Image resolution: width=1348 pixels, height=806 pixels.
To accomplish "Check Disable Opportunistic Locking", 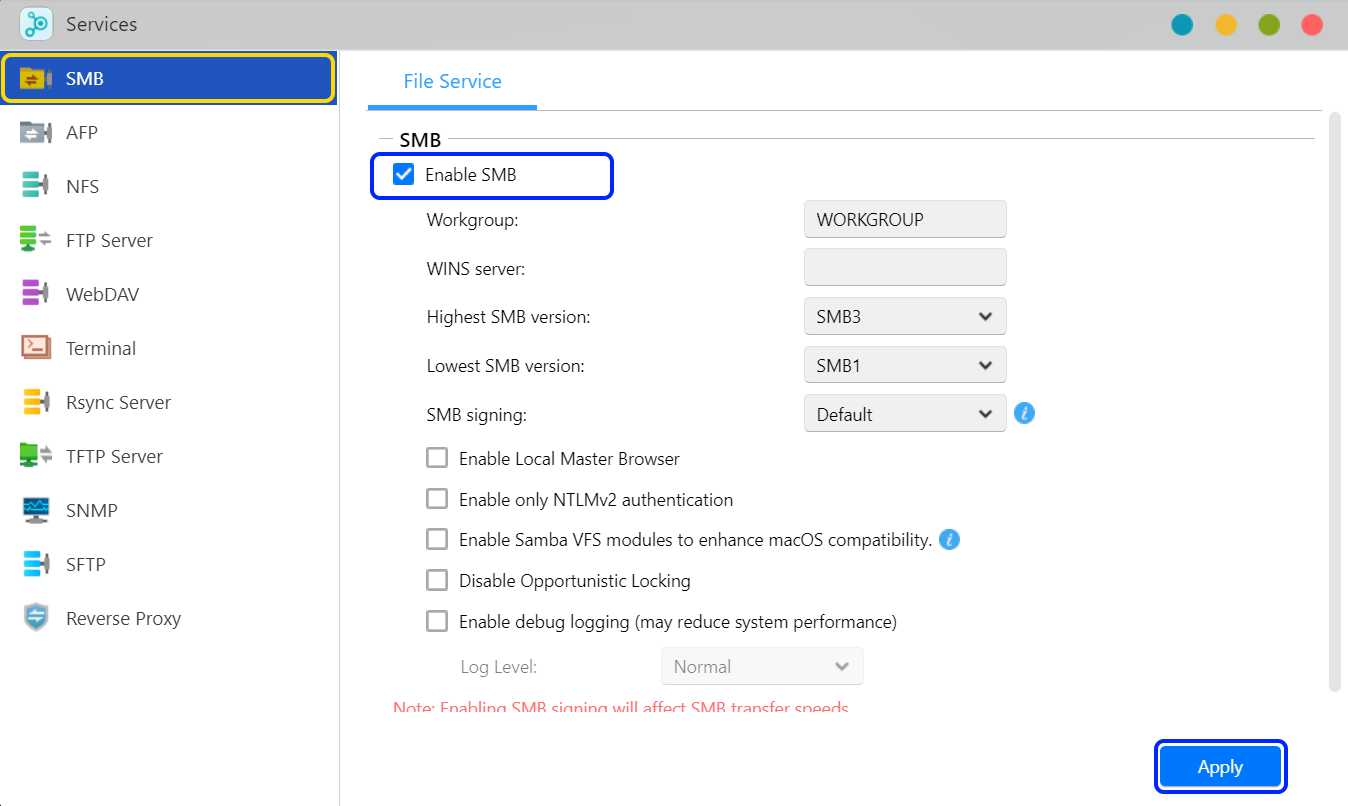I will pyautogui.click(x=437, y=580).
